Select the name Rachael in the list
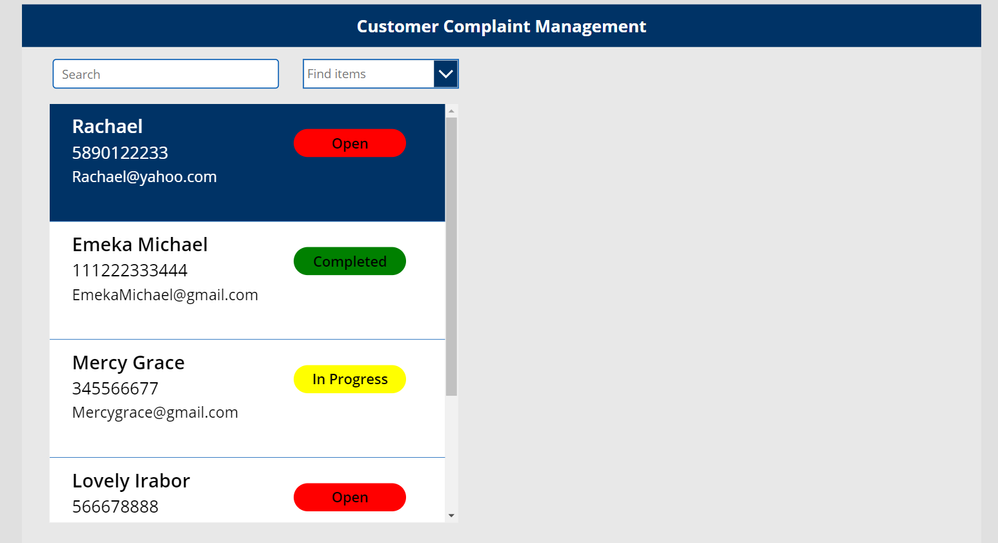 point(107,126)
